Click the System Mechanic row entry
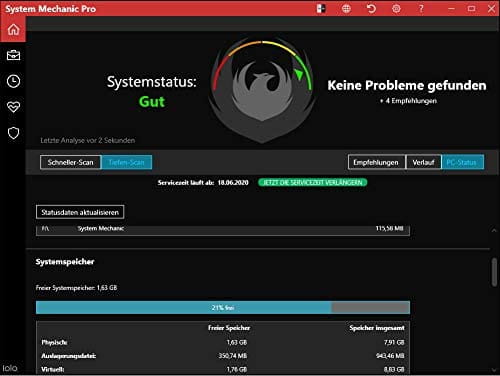500x376 pixels. pos(223,230)
